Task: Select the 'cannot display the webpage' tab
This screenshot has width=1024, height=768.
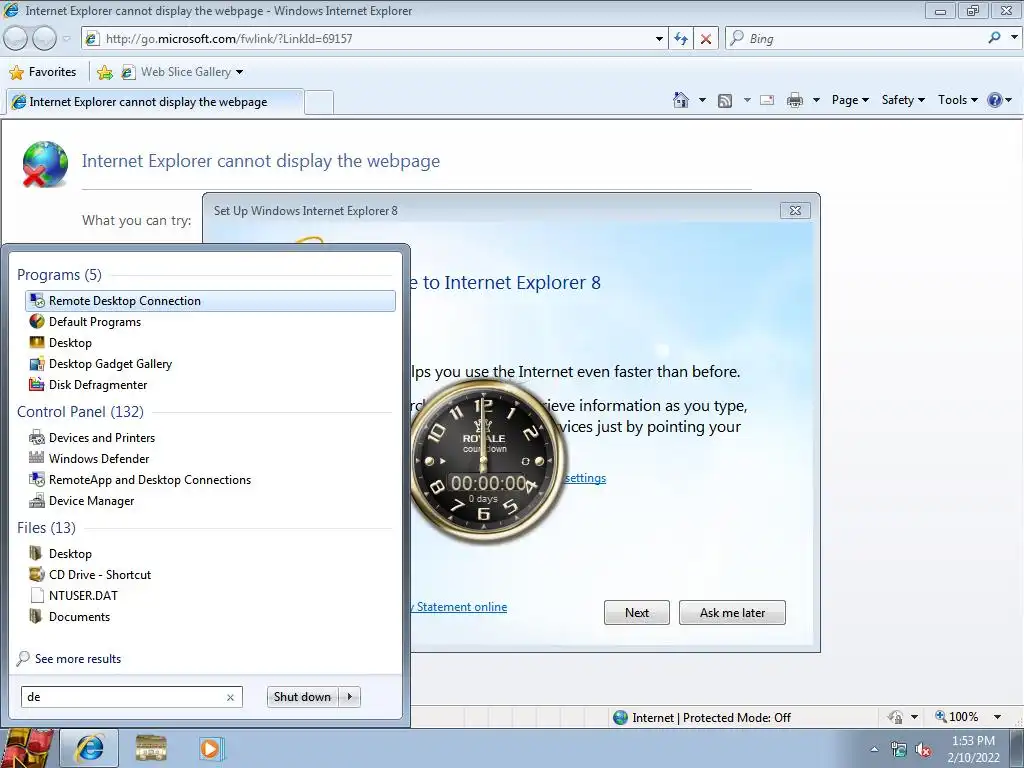Action: (155, 102)
